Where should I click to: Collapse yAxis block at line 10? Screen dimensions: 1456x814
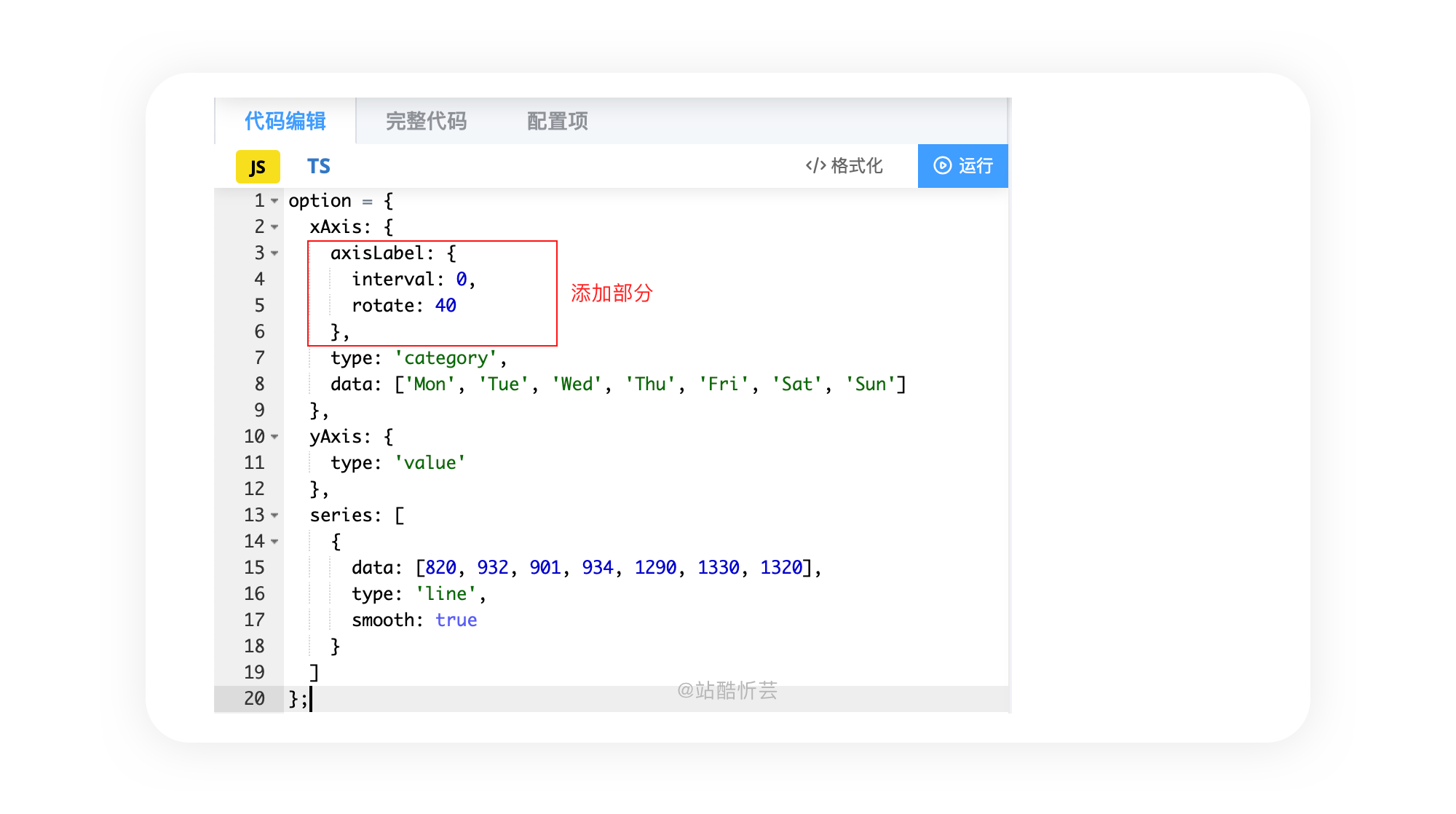pos(274,437)
